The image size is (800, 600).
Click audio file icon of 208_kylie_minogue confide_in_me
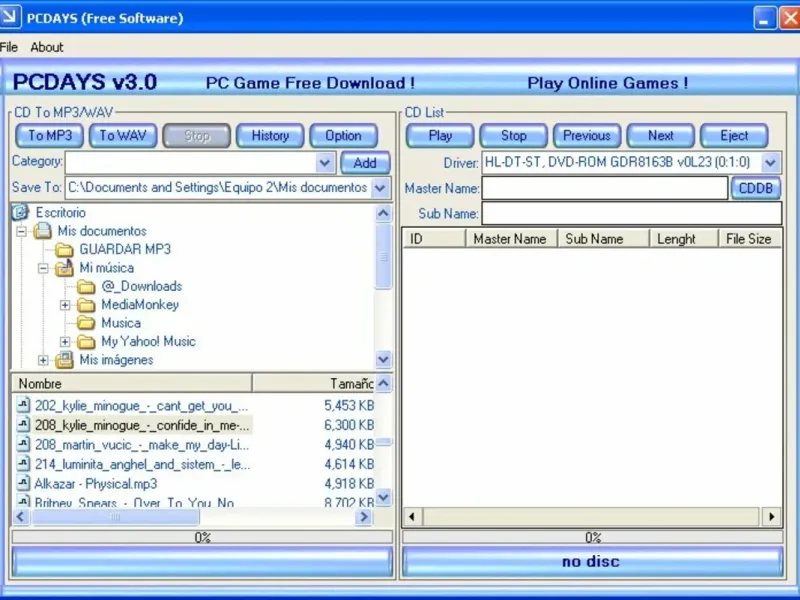click(x=23, y=424)
